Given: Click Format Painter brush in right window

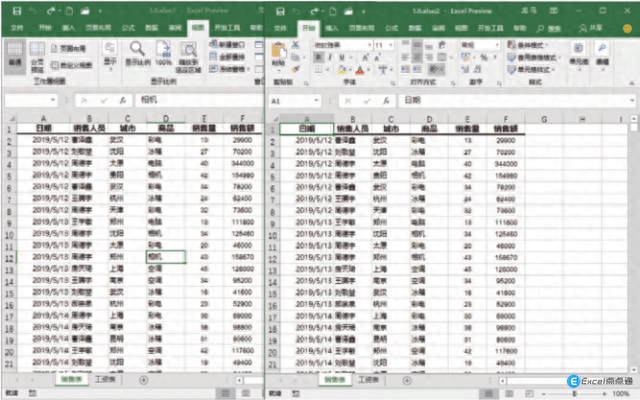Looking at the screenshot, I should [296, 70].
